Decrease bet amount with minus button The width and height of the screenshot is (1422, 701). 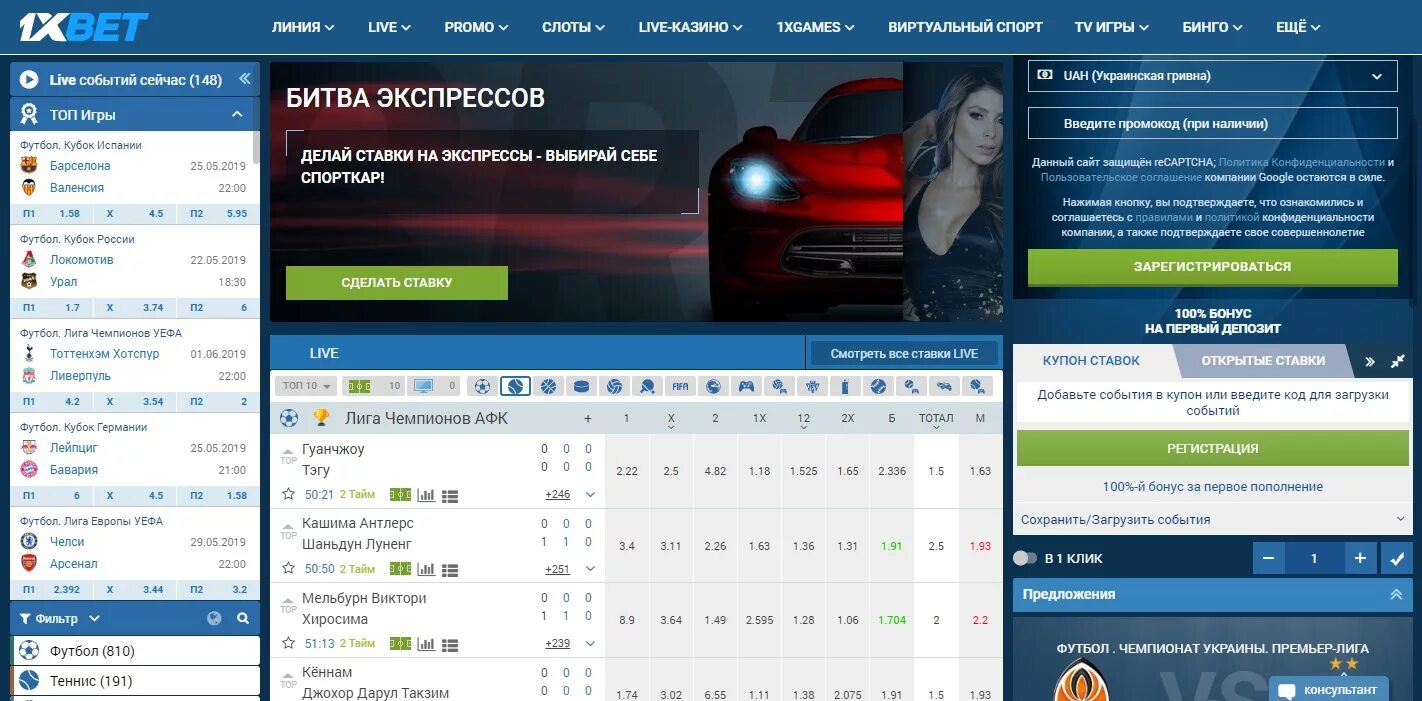1268,558
